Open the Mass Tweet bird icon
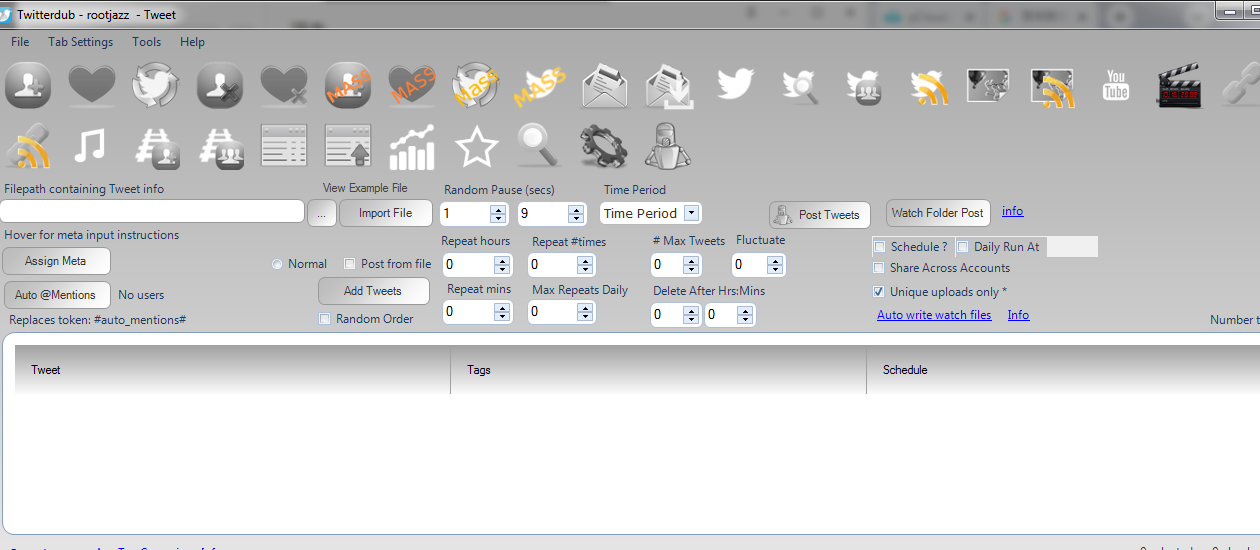The height and width of the screenshot is (550, 1260). tap(540, 85)
